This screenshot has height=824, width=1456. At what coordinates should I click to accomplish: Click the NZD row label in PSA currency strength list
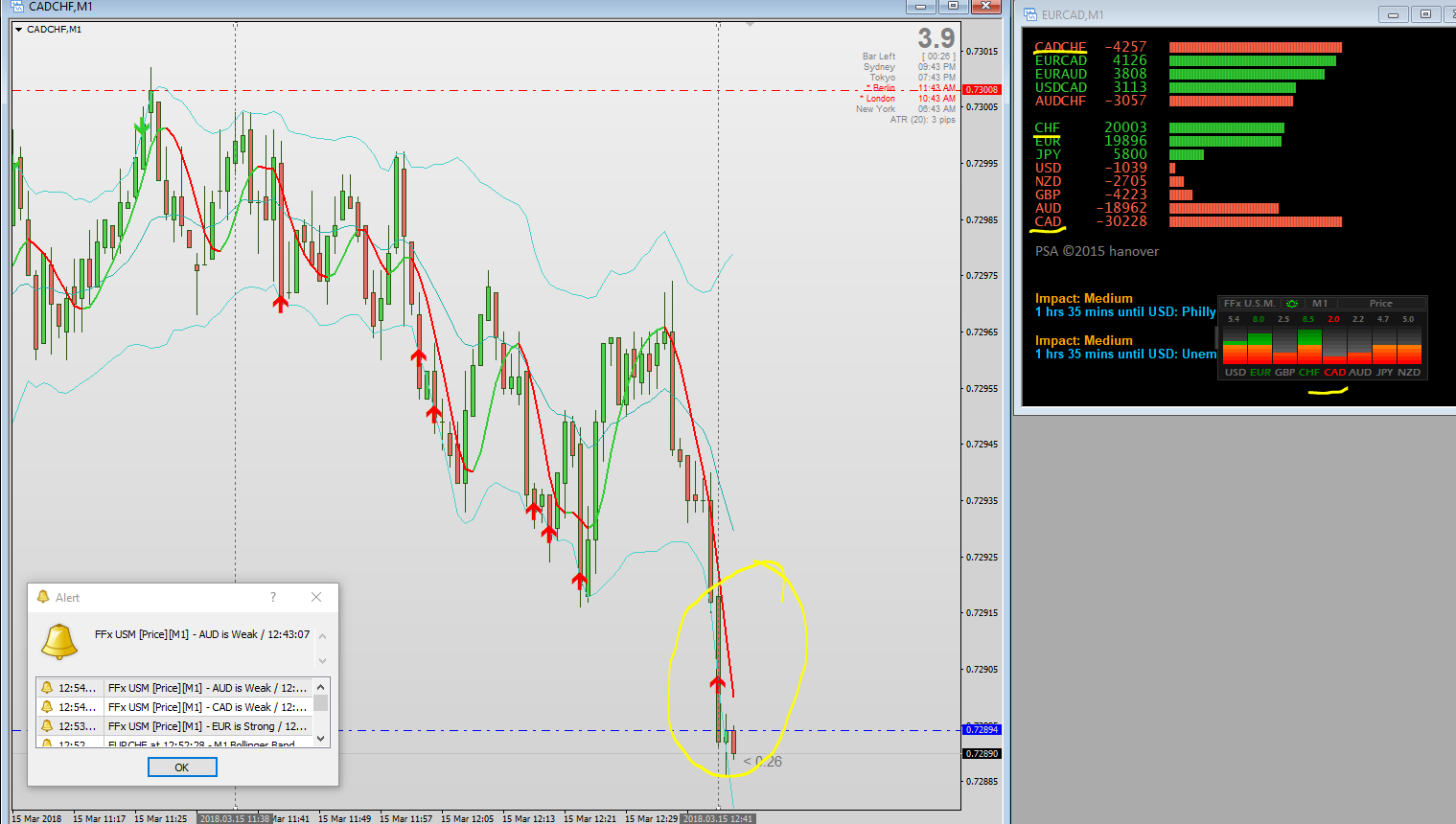point(1048,181)
